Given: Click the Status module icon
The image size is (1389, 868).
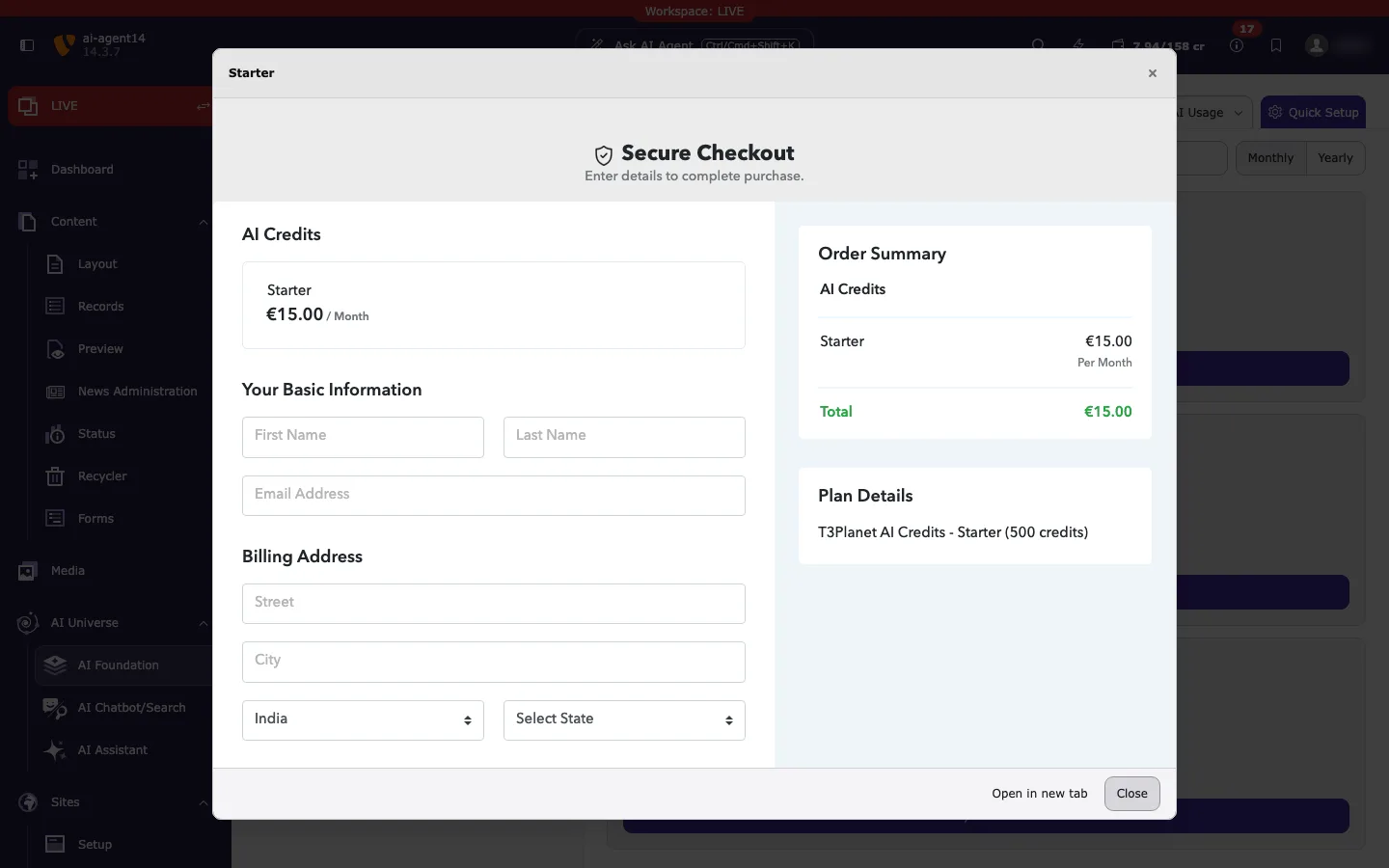Looking at the screenshot, I should click(55, 434).
